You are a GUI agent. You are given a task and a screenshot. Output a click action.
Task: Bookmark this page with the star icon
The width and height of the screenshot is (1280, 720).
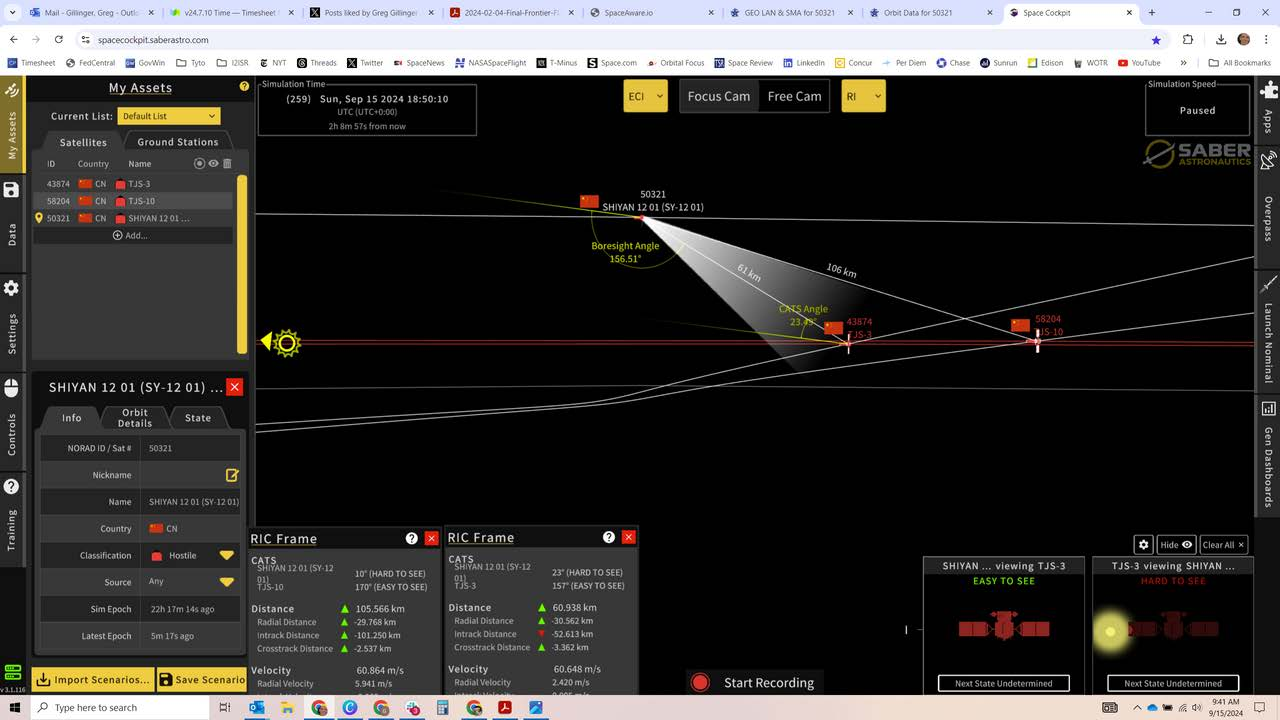coord(1156,40)
